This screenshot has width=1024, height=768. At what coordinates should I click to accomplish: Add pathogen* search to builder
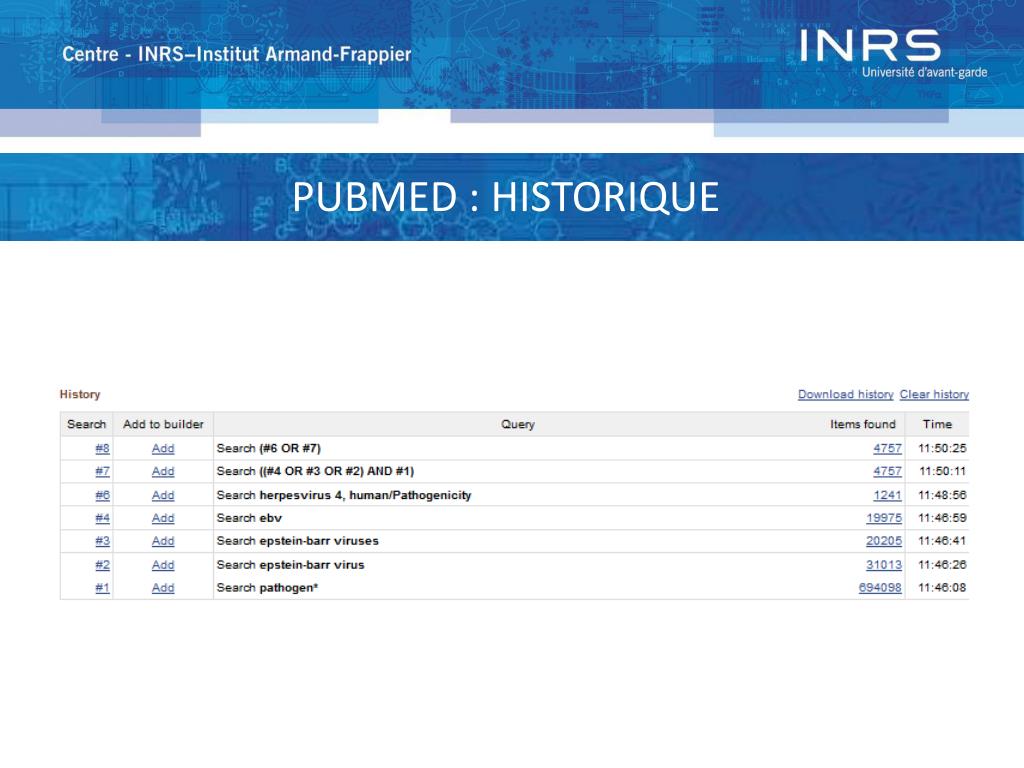point(163,588)
